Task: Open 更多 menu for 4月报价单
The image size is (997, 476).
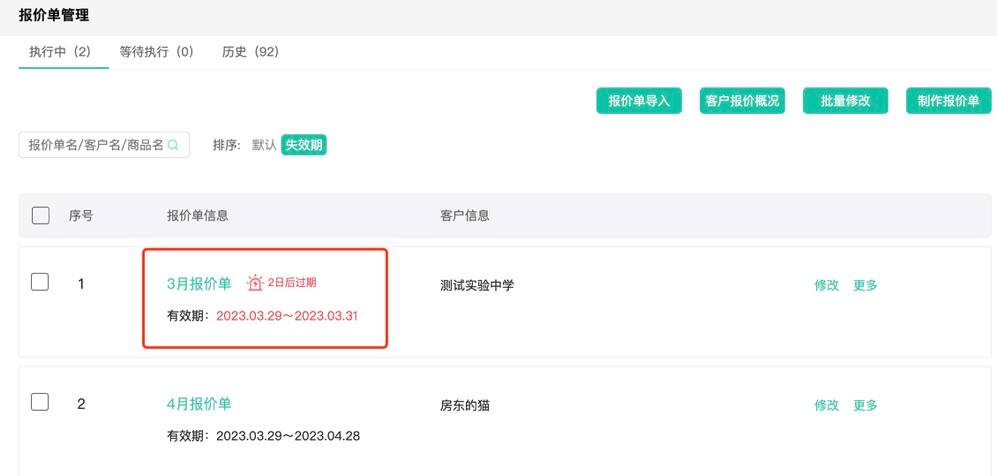Action: (865, 405)
